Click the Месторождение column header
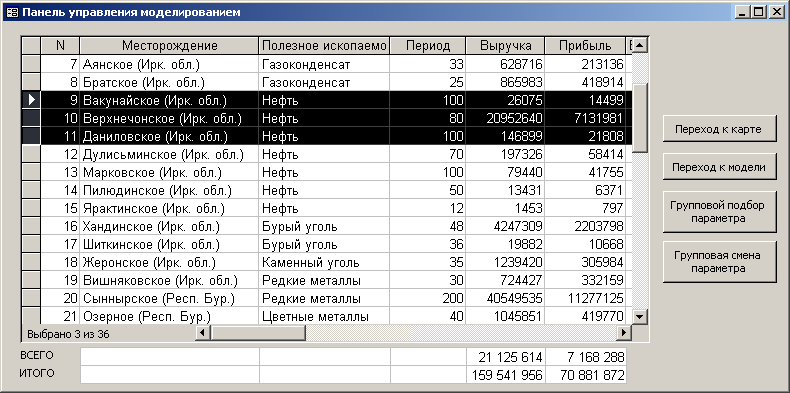The width and height of the screenshot is (790, 393). tap(169, 46)
